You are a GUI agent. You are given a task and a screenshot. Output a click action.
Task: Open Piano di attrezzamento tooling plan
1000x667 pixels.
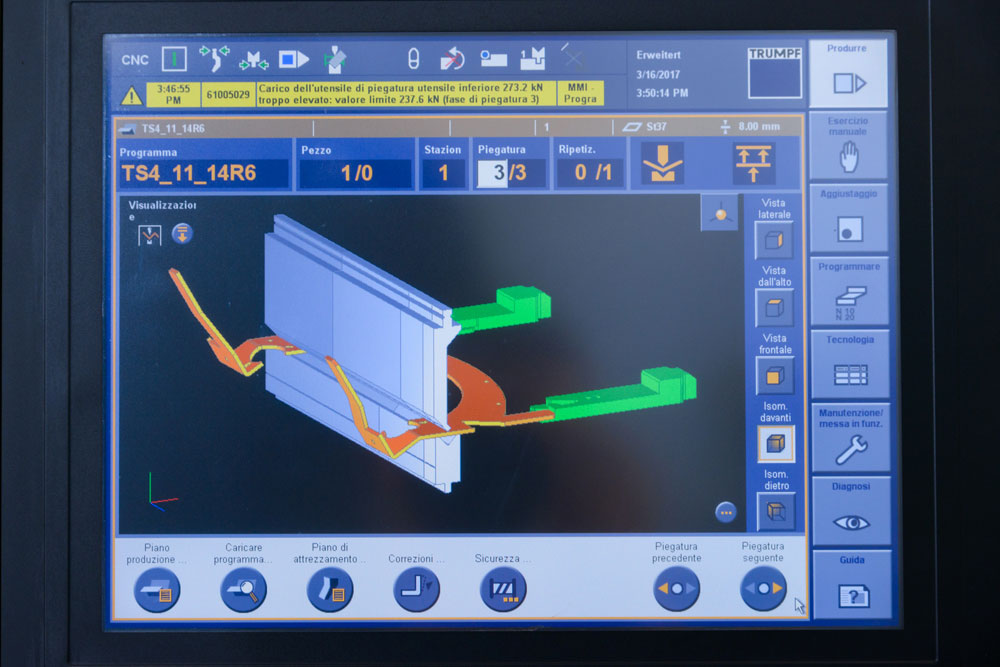(x=330, y=590)
